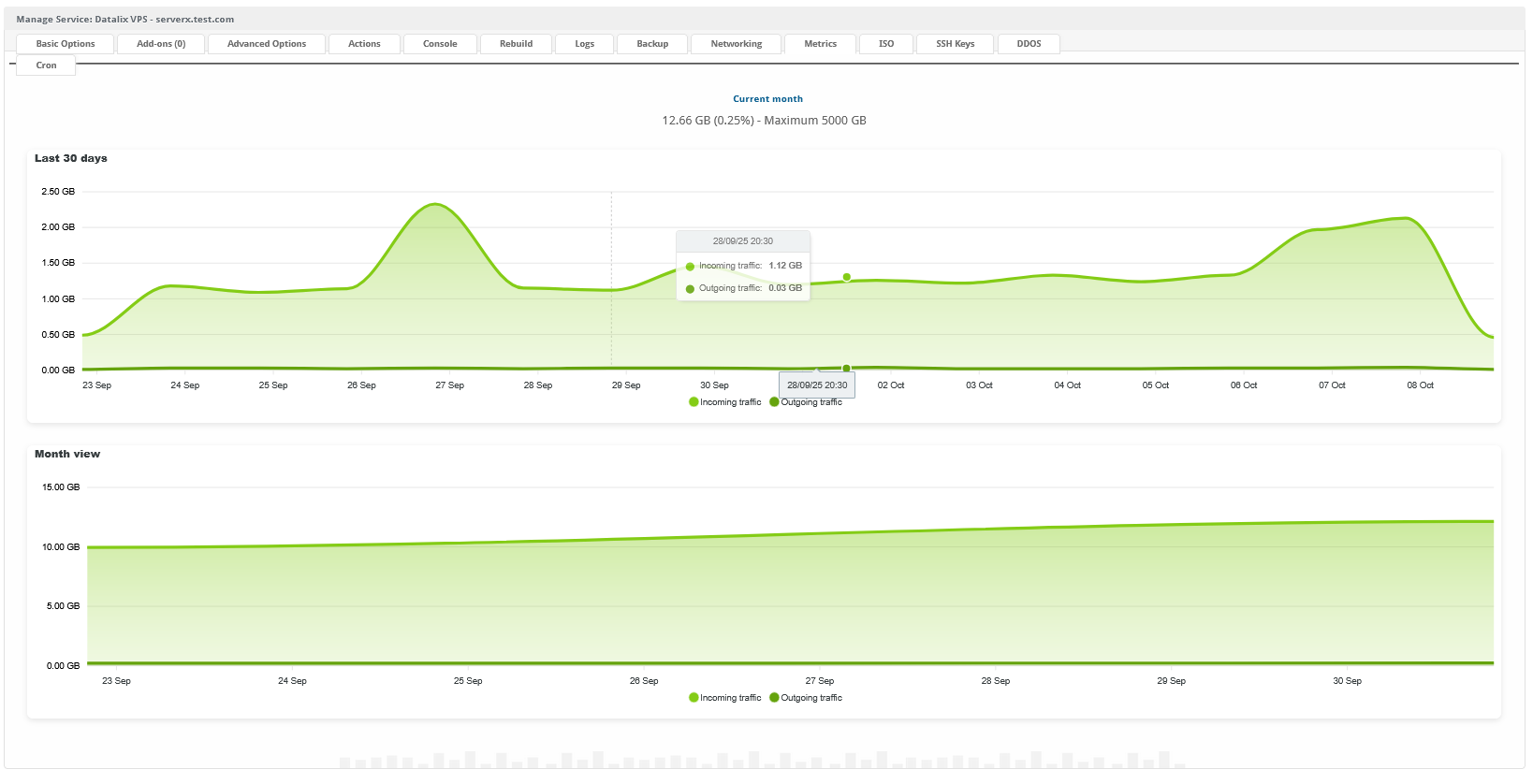Switch to the Add-ons (0) tab
Image resolution: width=1533 pixels, height=784 pixels.
pyautogui.click(x=161, y=44)
